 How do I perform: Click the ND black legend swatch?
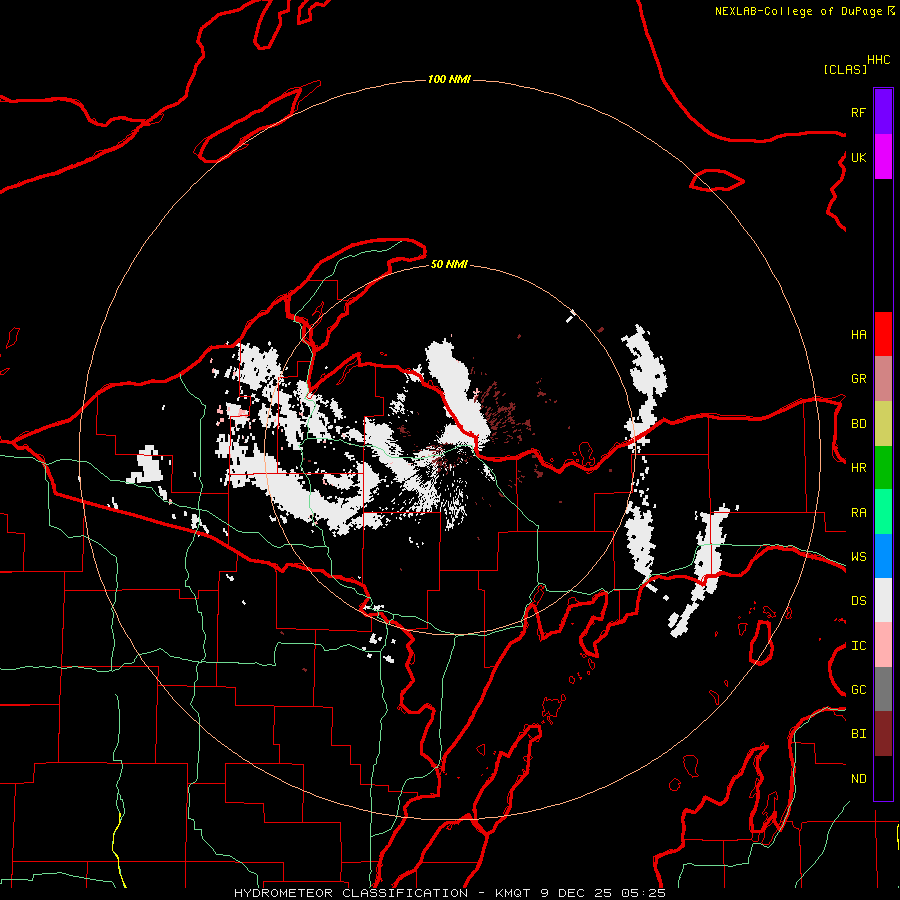[x=883, y=778]
